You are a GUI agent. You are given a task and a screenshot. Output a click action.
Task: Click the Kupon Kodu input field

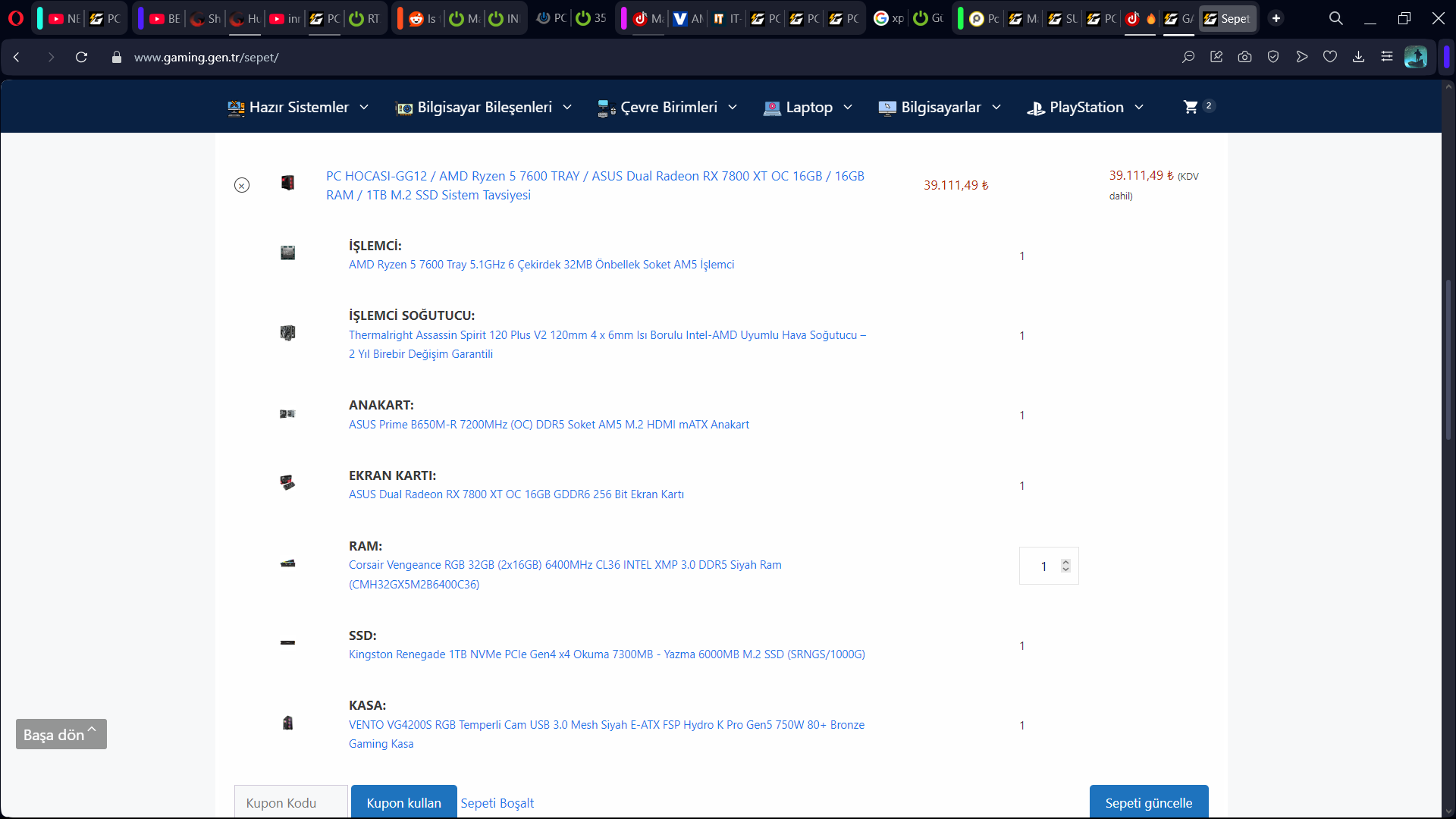(x=291, y=802)
